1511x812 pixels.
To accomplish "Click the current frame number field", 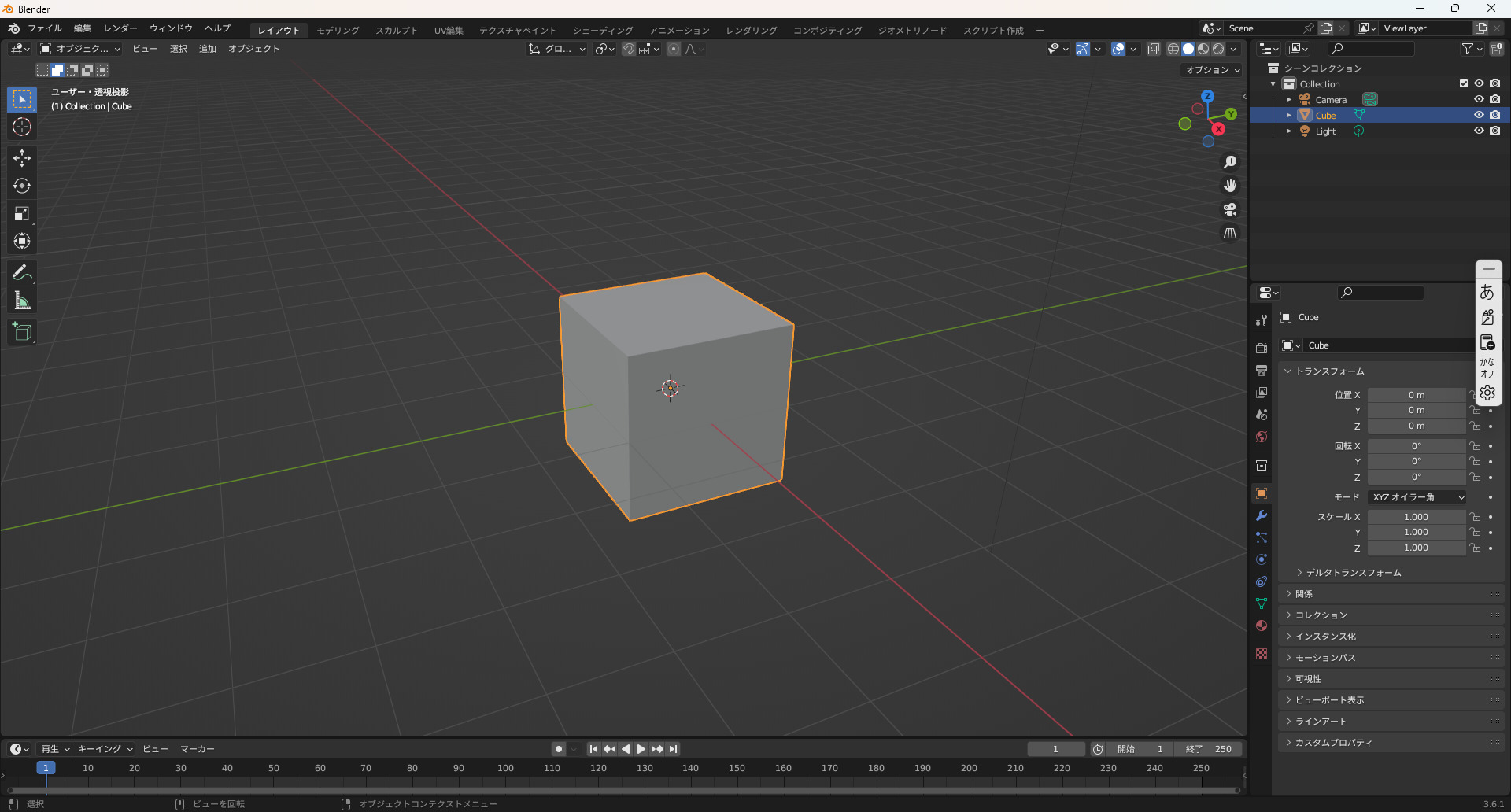I will coord(1056,749).
